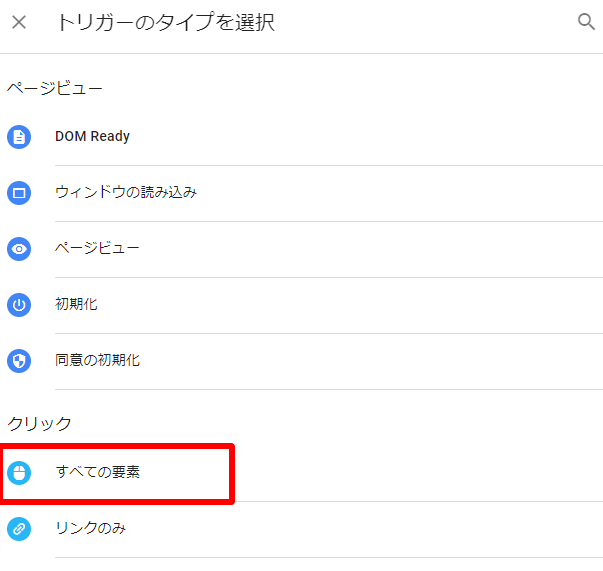Viewport: 603px width, 571px height.
Task: Open search with the magnifier icon
Action: (x=587, y=22)
